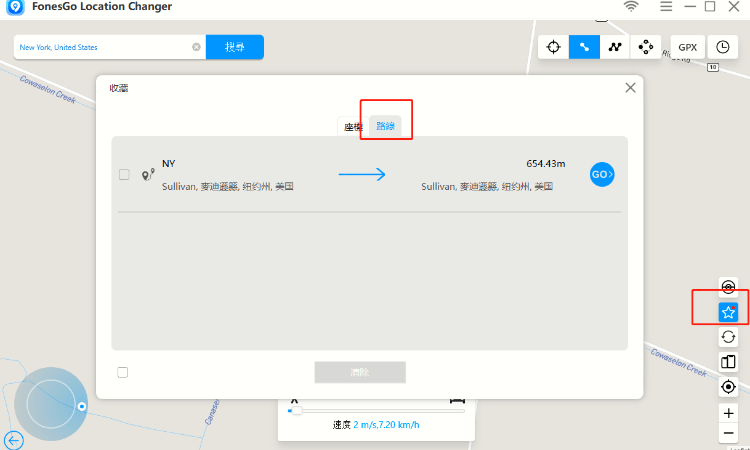Select the jump teleport mode icon
The height and width of the screenshot is (450, 750).
pos(645,47)
